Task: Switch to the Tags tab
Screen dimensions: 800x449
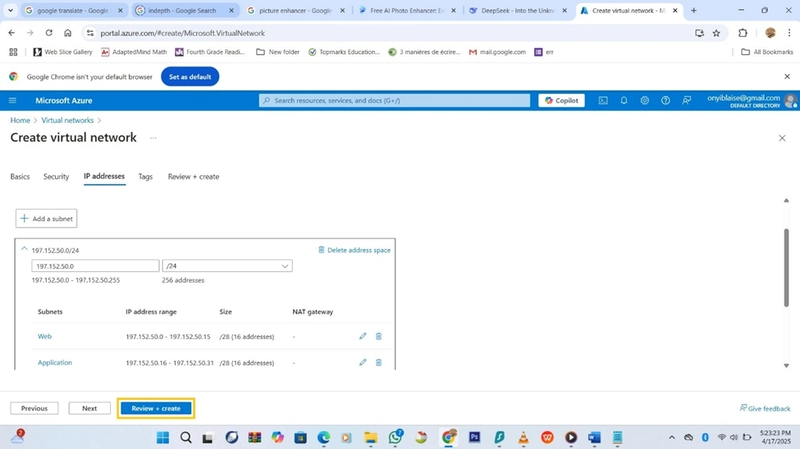Action: click(145, 177)
